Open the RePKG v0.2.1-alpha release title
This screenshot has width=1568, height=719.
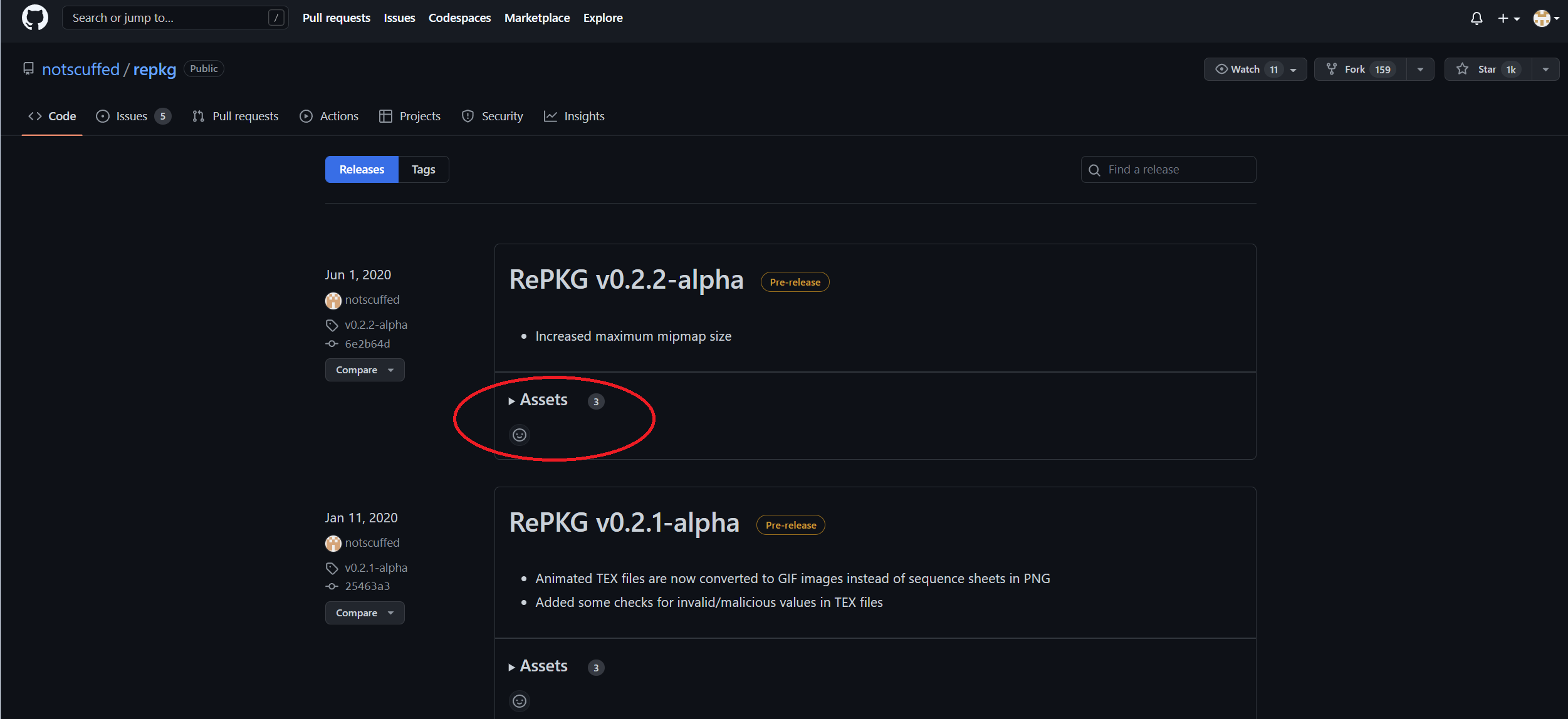624,522
